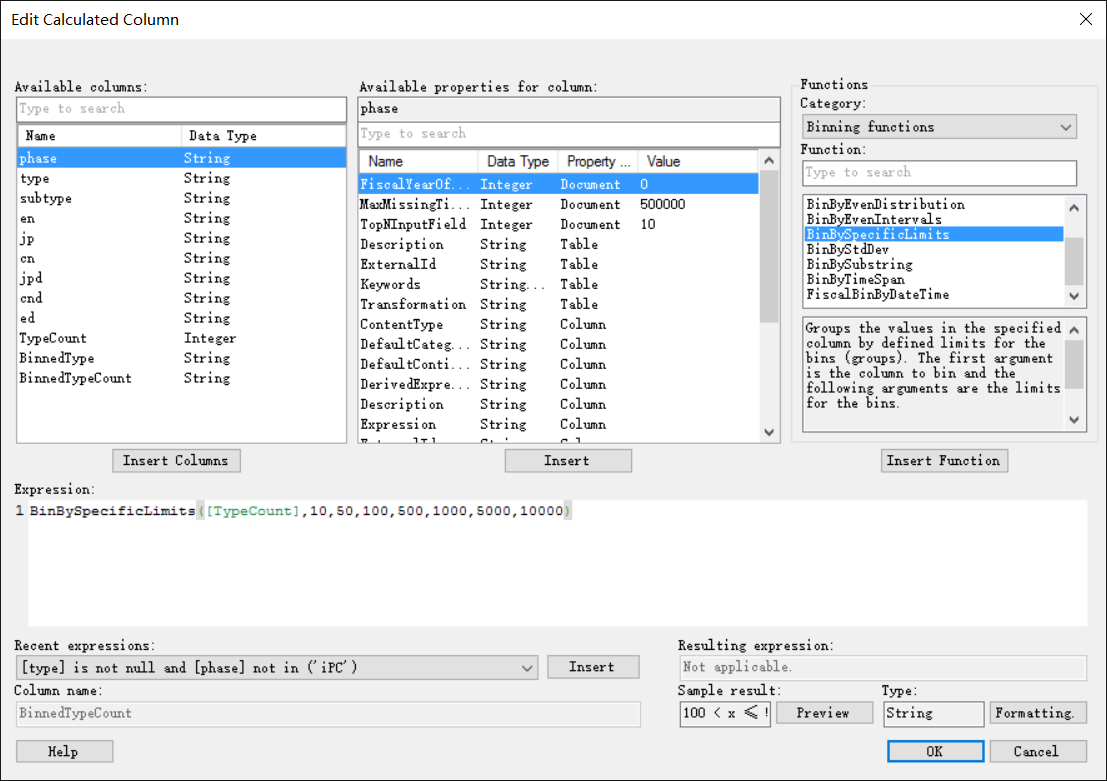
Task: Insert the selected recent expression
Action: pyautogui.click(x=593, y=667)
